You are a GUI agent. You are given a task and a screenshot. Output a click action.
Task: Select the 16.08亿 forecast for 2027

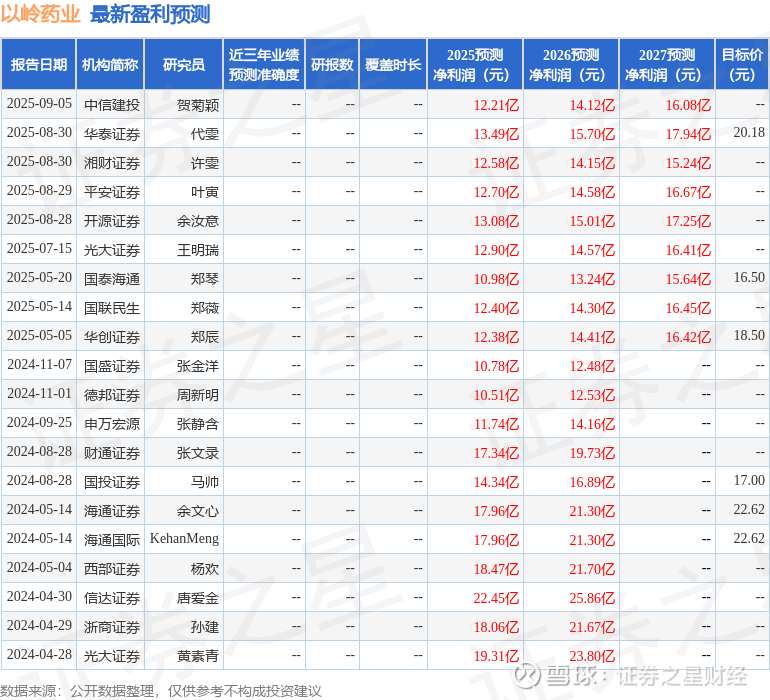click(688, 105)
